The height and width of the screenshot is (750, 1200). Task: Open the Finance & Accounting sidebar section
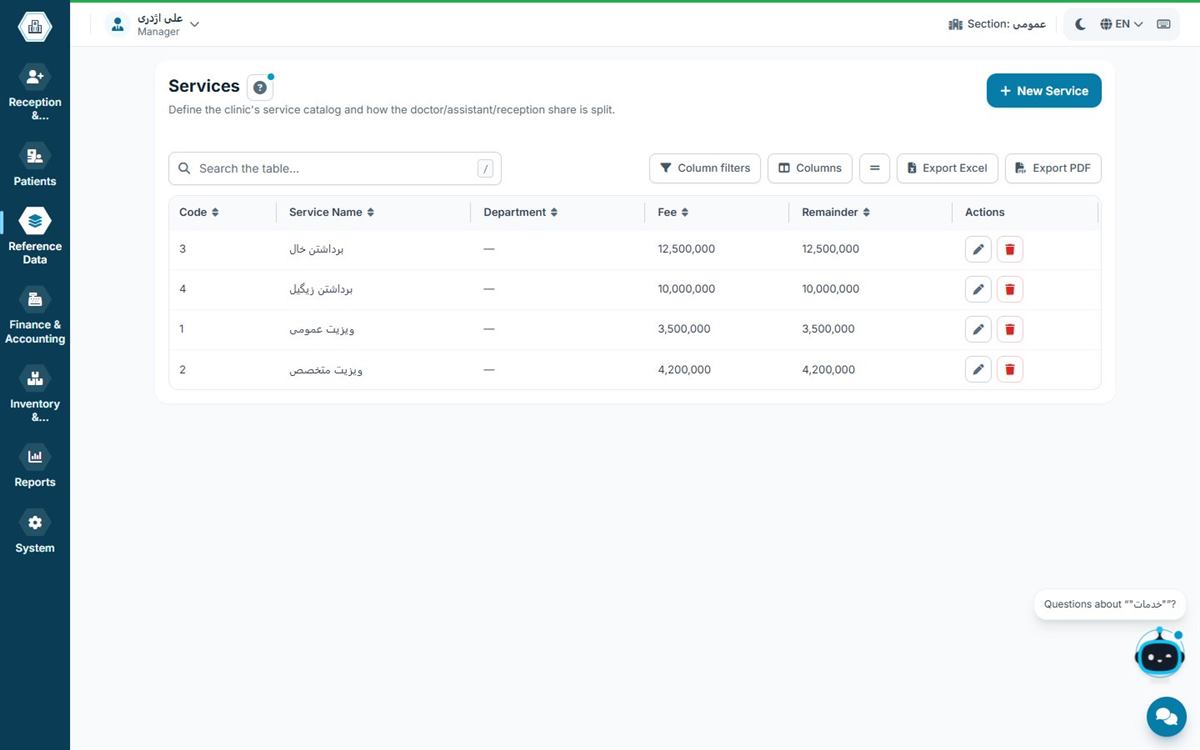tap(35, 315)
